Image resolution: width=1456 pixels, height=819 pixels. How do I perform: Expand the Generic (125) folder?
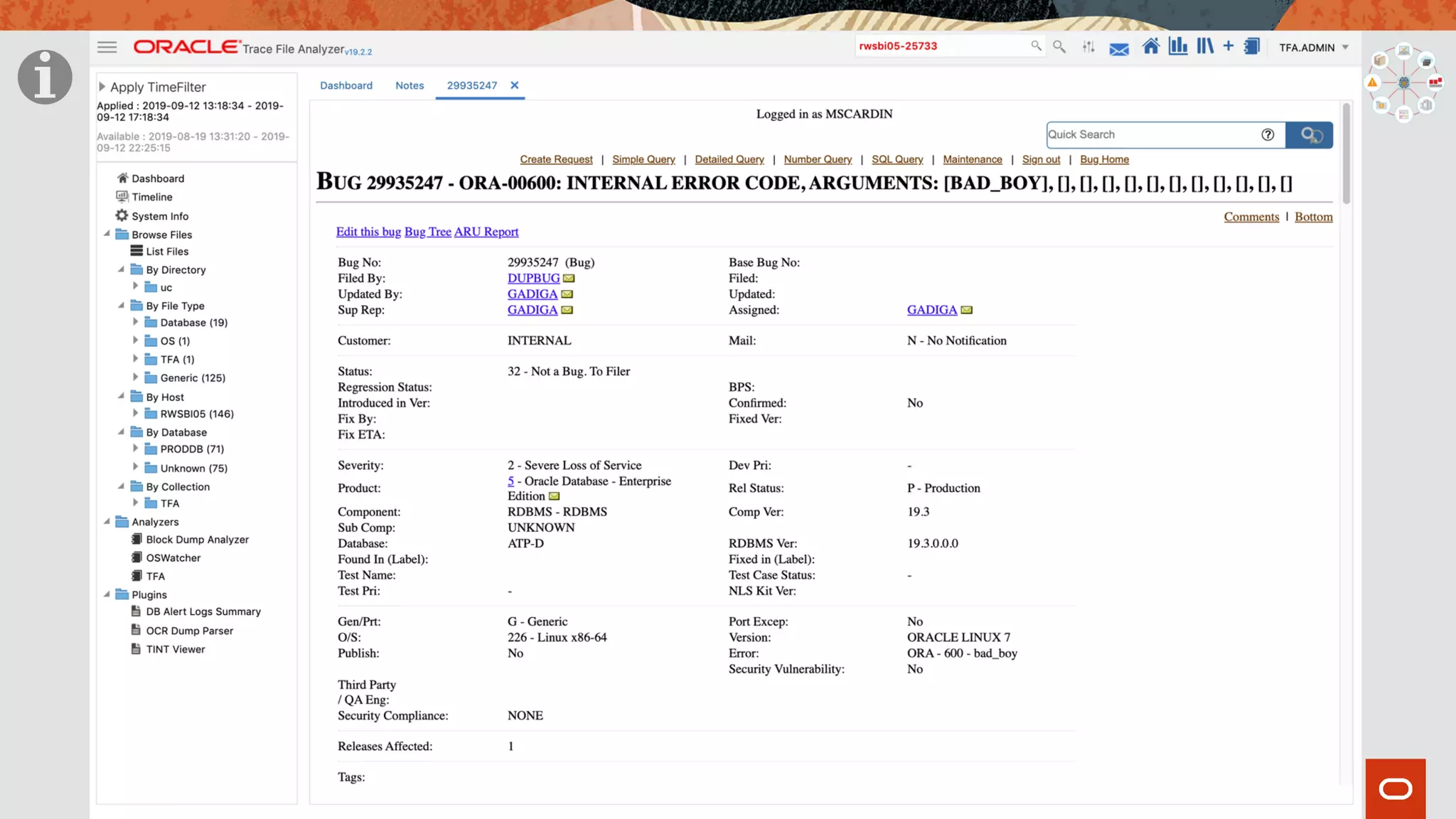click(136, 377)
